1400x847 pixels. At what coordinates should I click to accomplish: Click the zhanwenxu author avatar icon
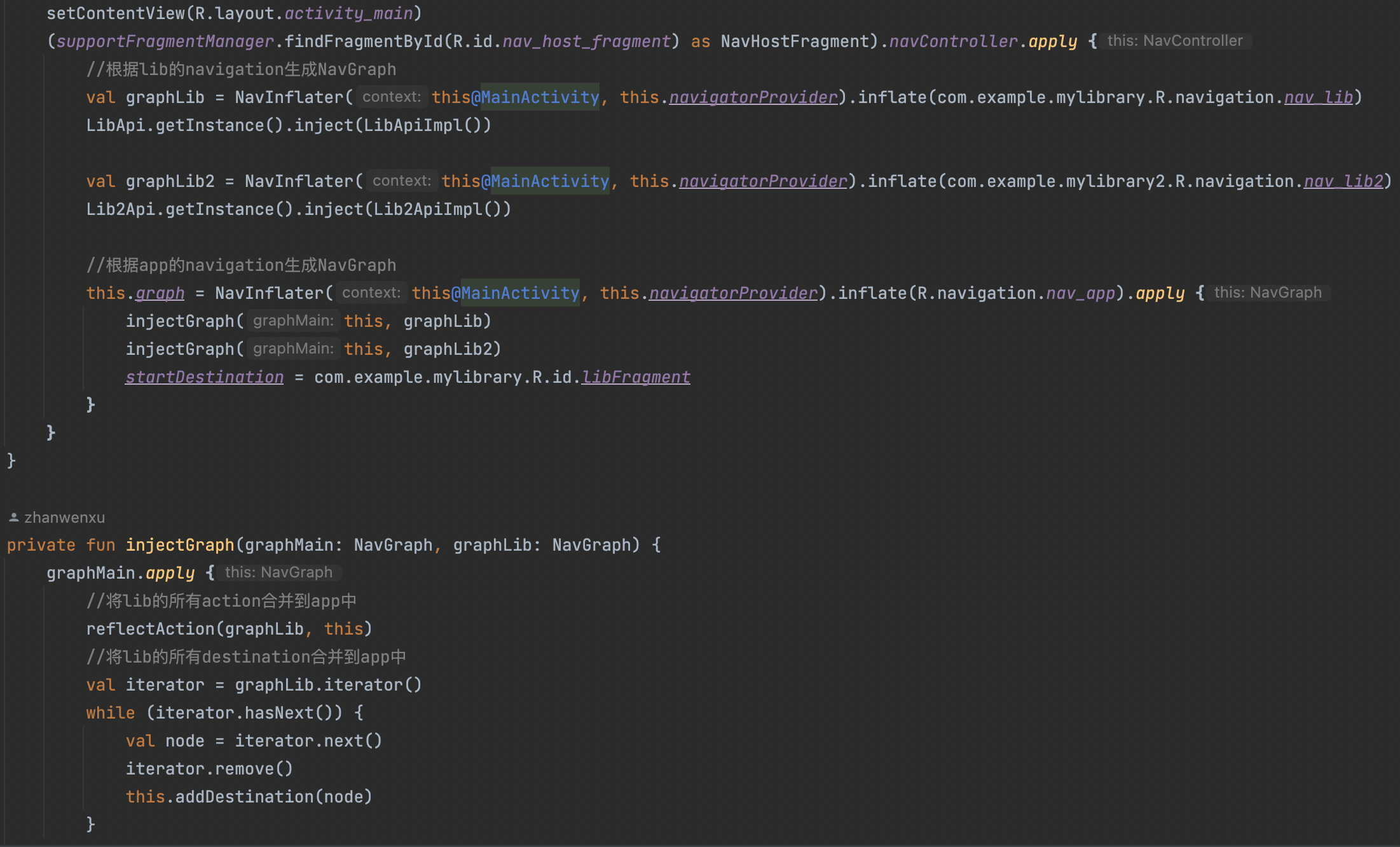coord(13,516)
